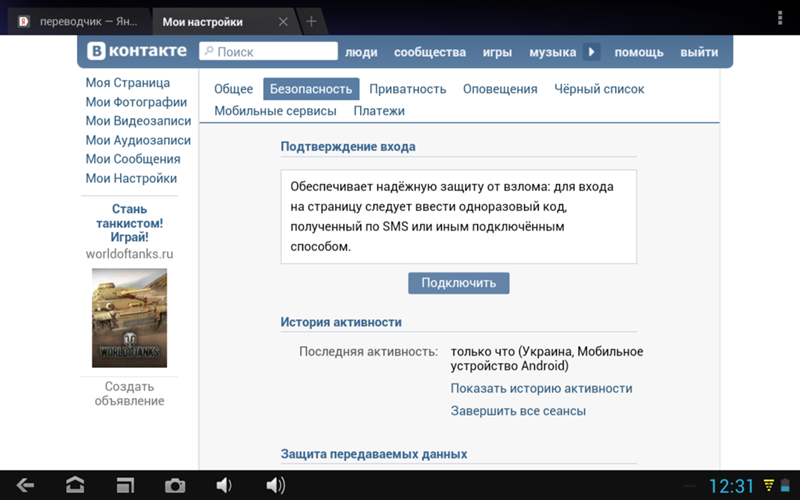This screenshot has width=800, height=500.
Task: Close the Мои настройки tab
Action: (284, 21)
